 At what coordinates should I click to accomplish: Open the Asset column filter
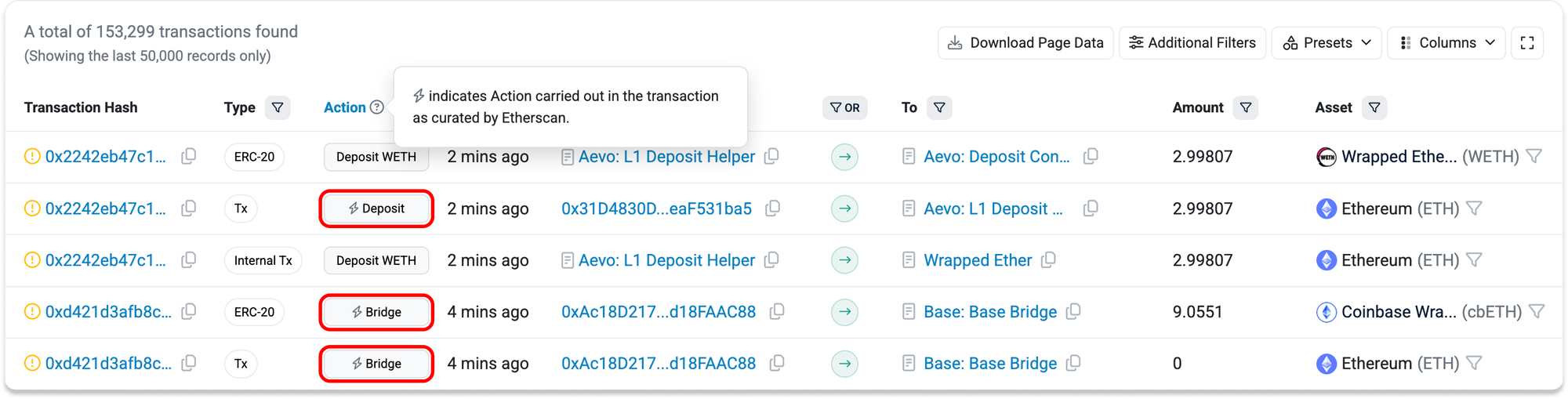pyautogui.click(x=1374, y=107)
